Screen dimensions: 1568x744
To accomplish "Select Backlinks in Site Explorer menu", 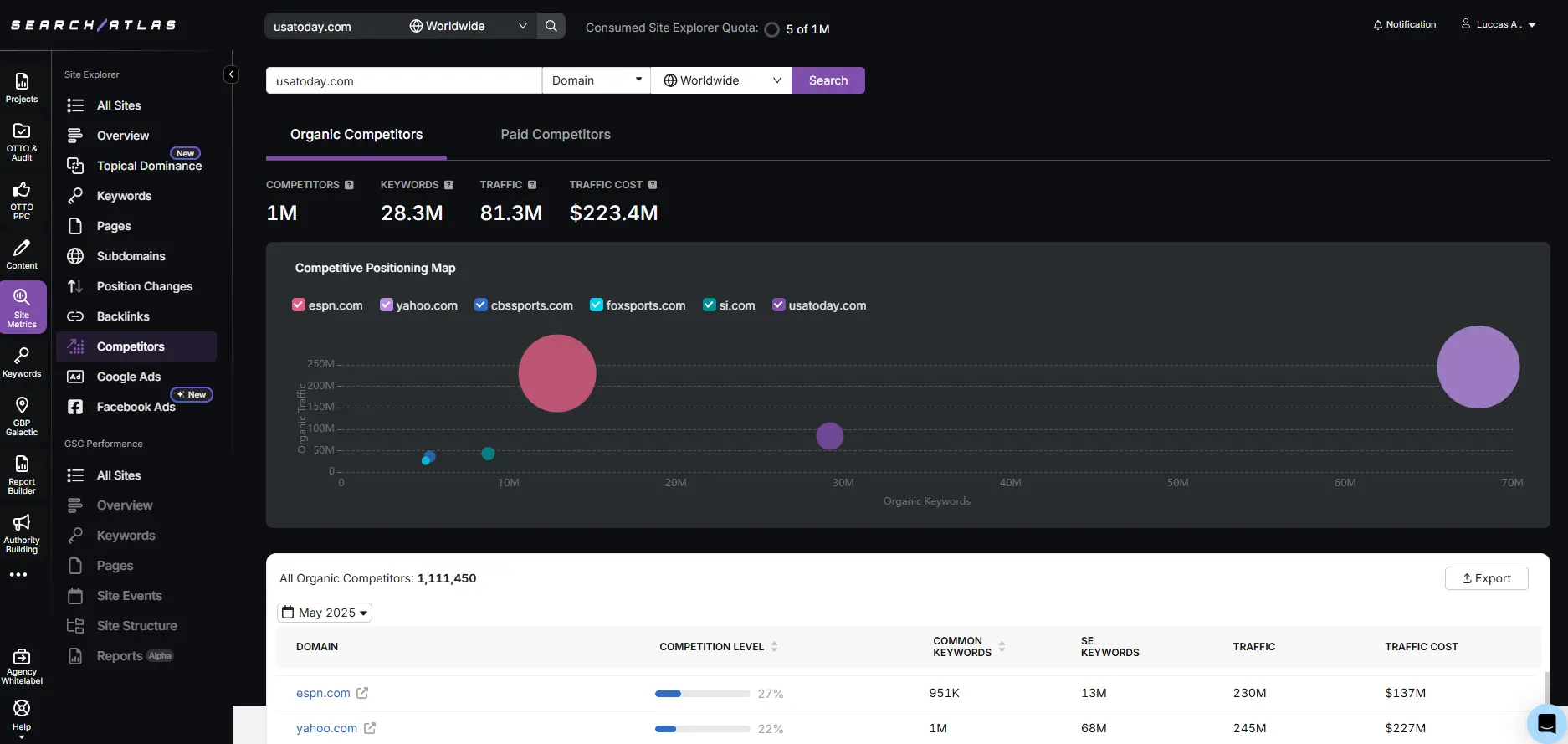I will pos(123,316).
